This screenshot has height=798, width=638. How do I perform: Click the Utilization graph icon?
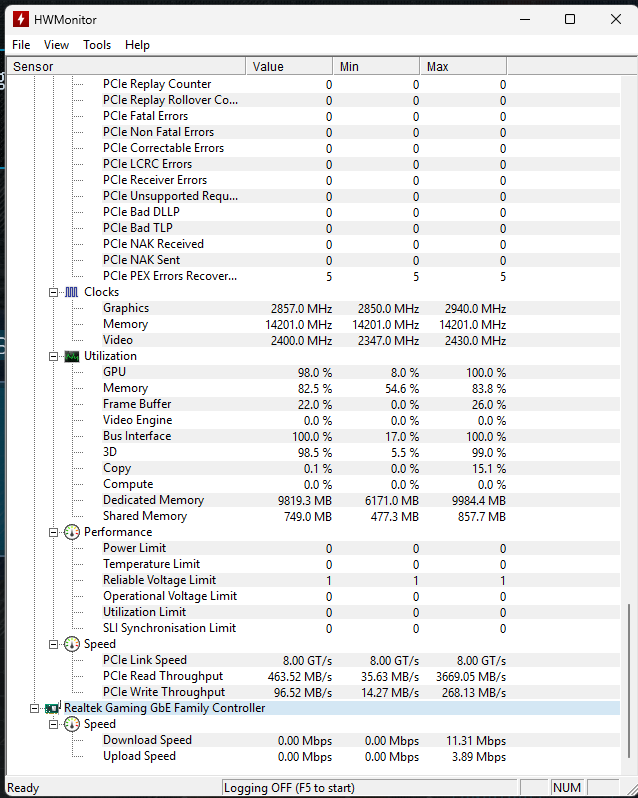point(72,356)
